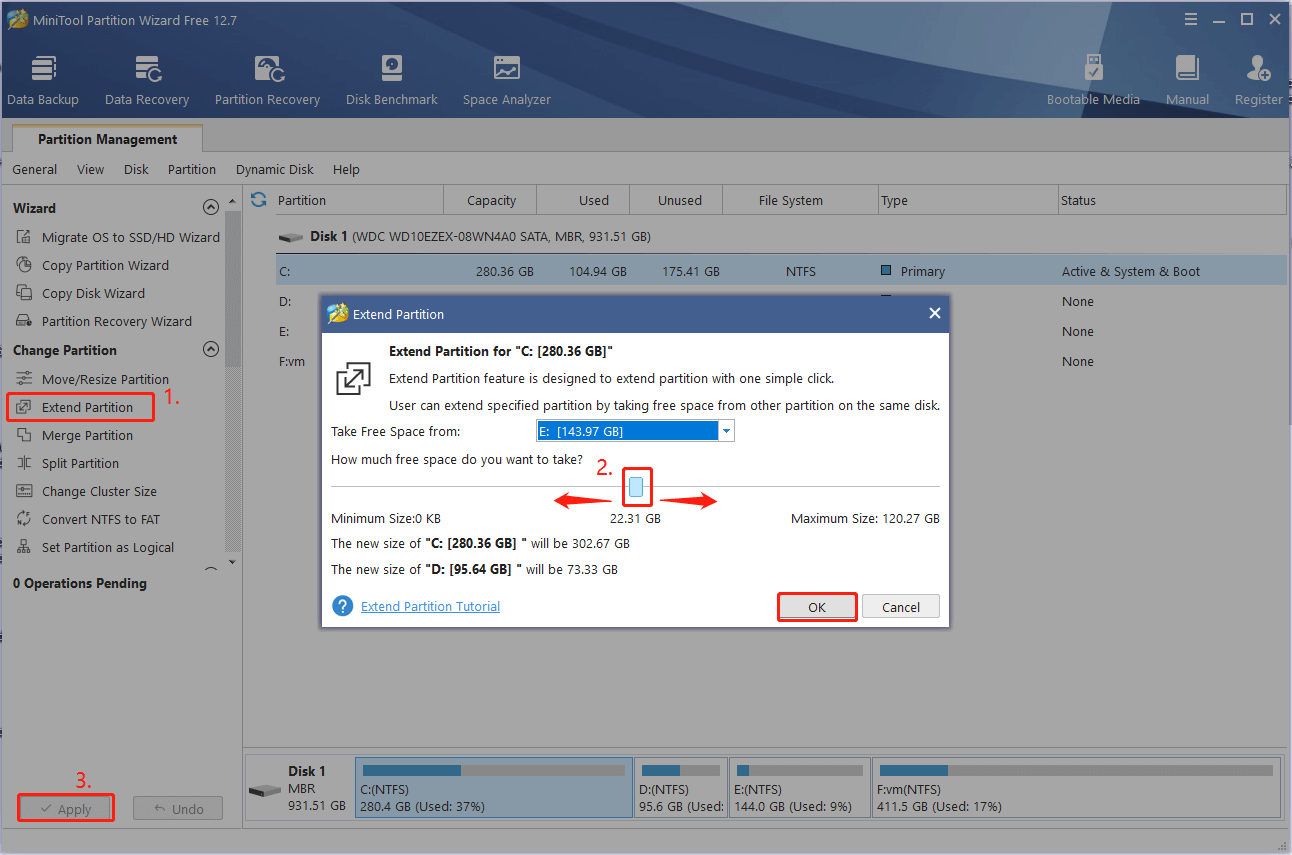This screenshot has height=855, width=1292.
Task: Select Move/Resize Partition
Action: point(92,379)
